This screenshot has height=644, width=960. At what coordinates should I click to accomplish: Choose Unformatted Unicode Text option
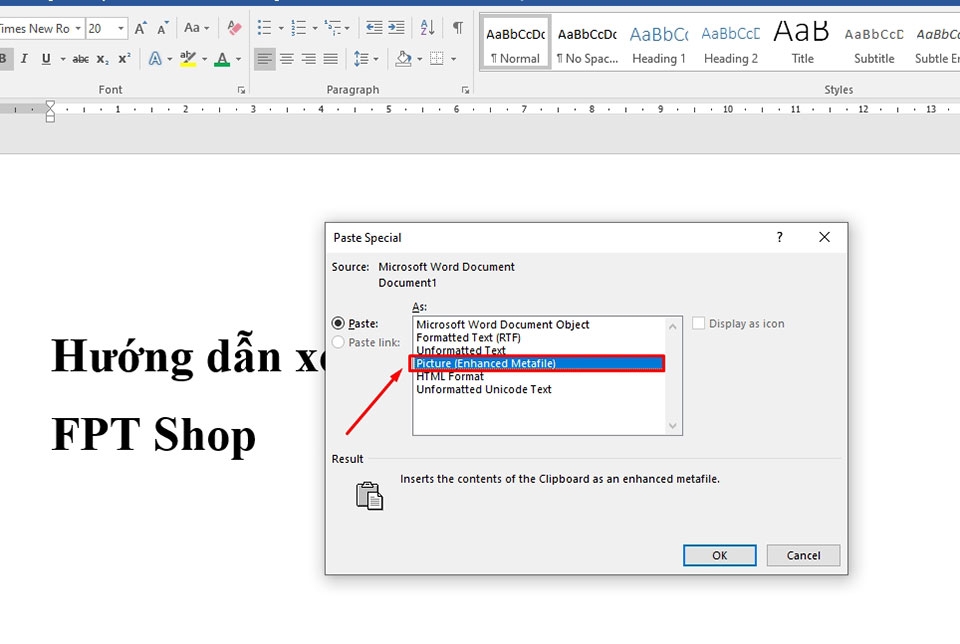coord(484,389)
